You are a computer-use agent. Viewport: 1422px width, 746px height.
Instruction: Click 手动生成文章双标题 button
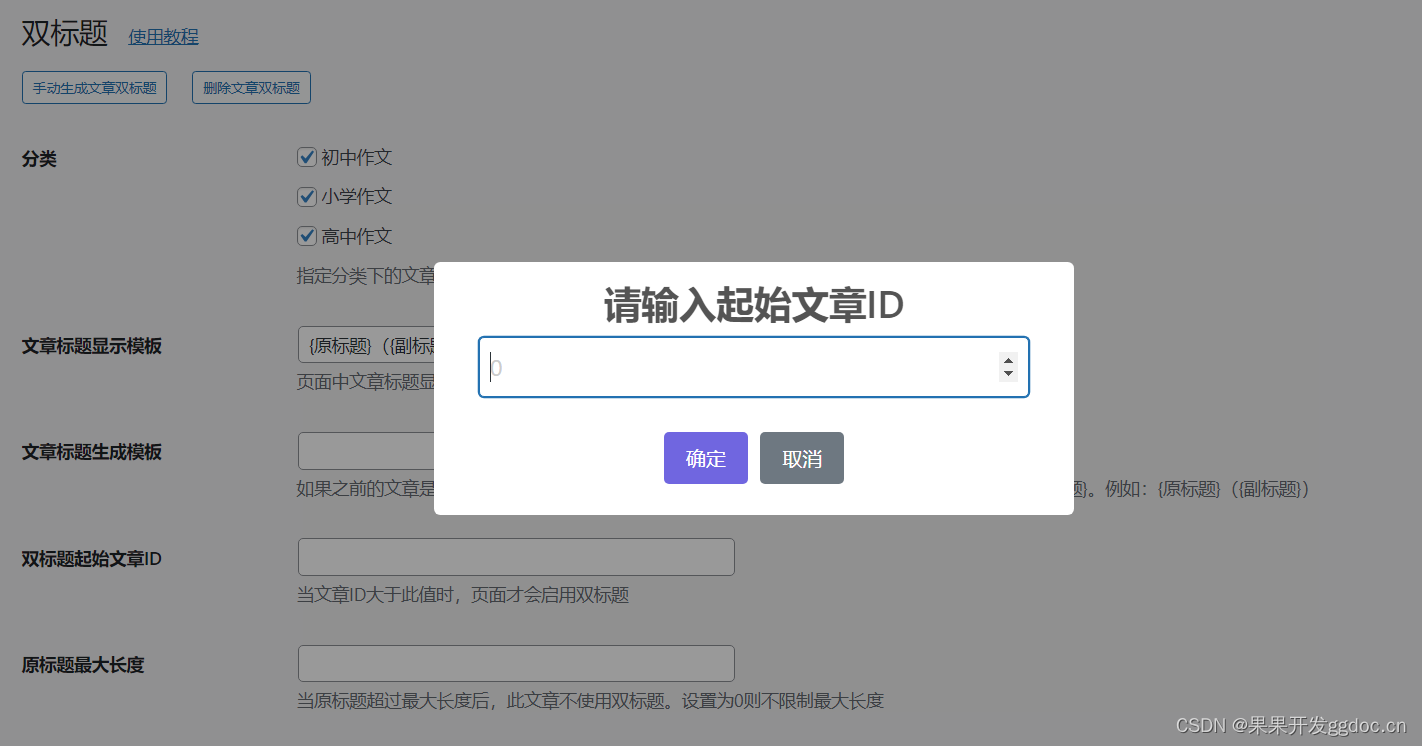coord(94,88)
